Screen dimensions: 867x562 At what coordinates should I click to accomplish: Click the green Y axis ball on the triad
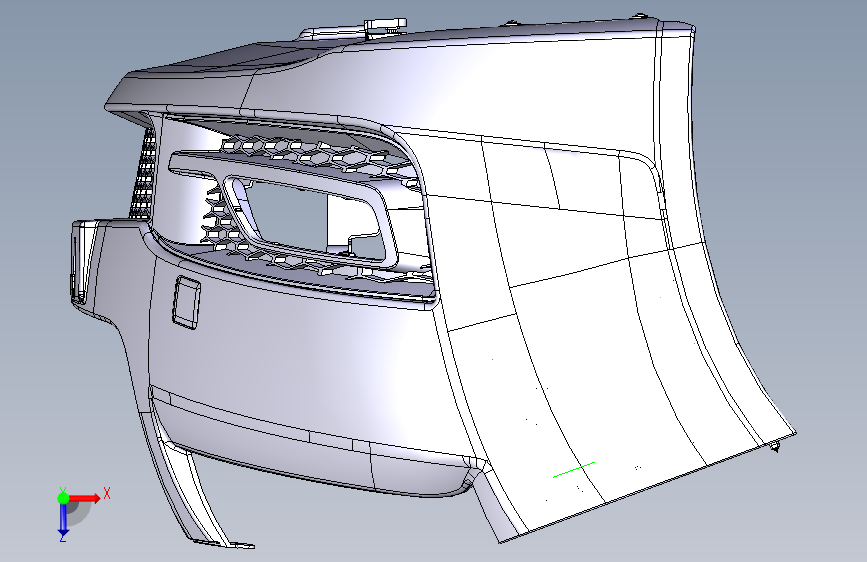tap(63, 498)
